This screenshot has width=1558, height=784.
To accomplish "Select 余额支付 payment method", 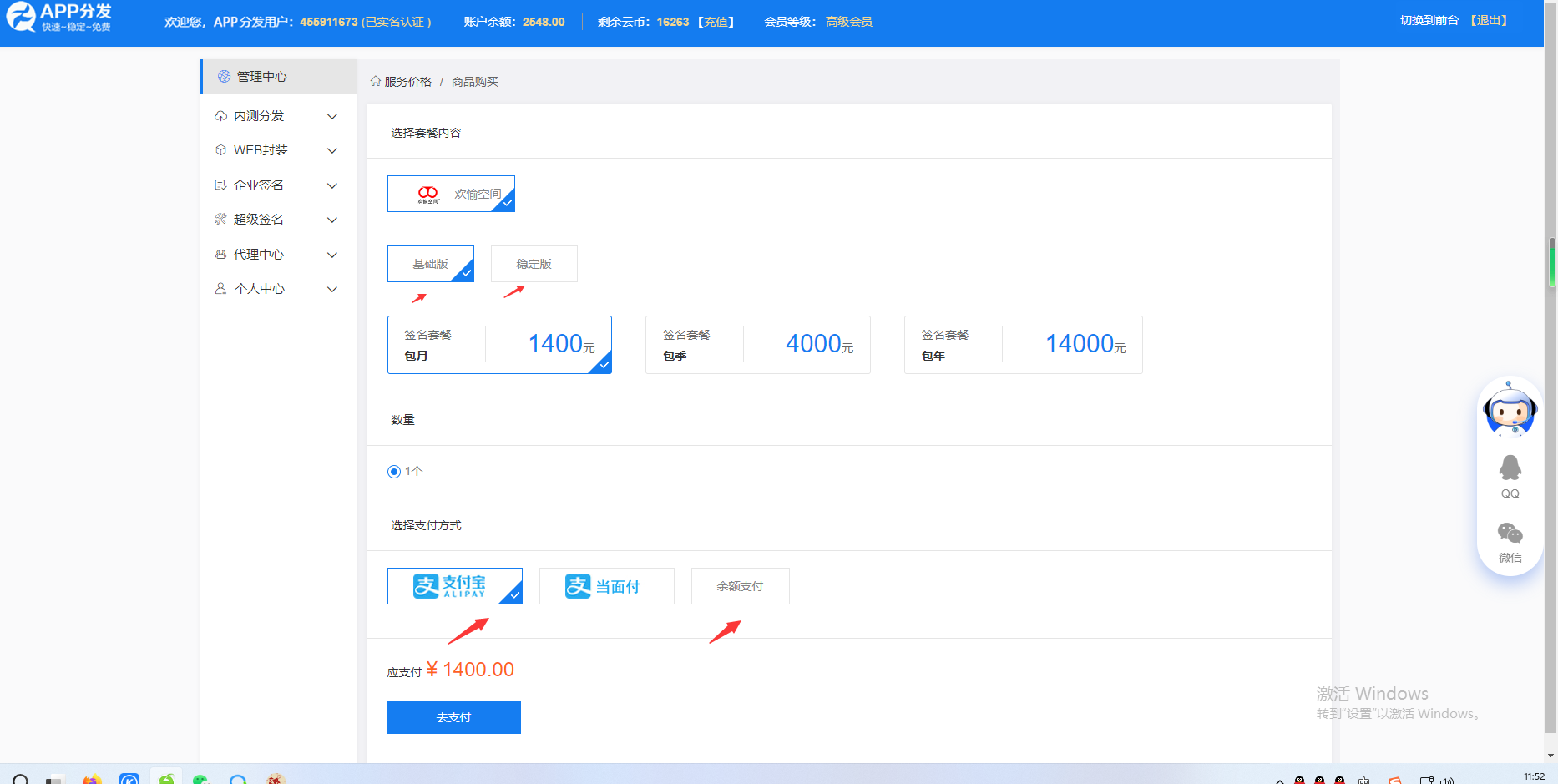I will [740, 586].
